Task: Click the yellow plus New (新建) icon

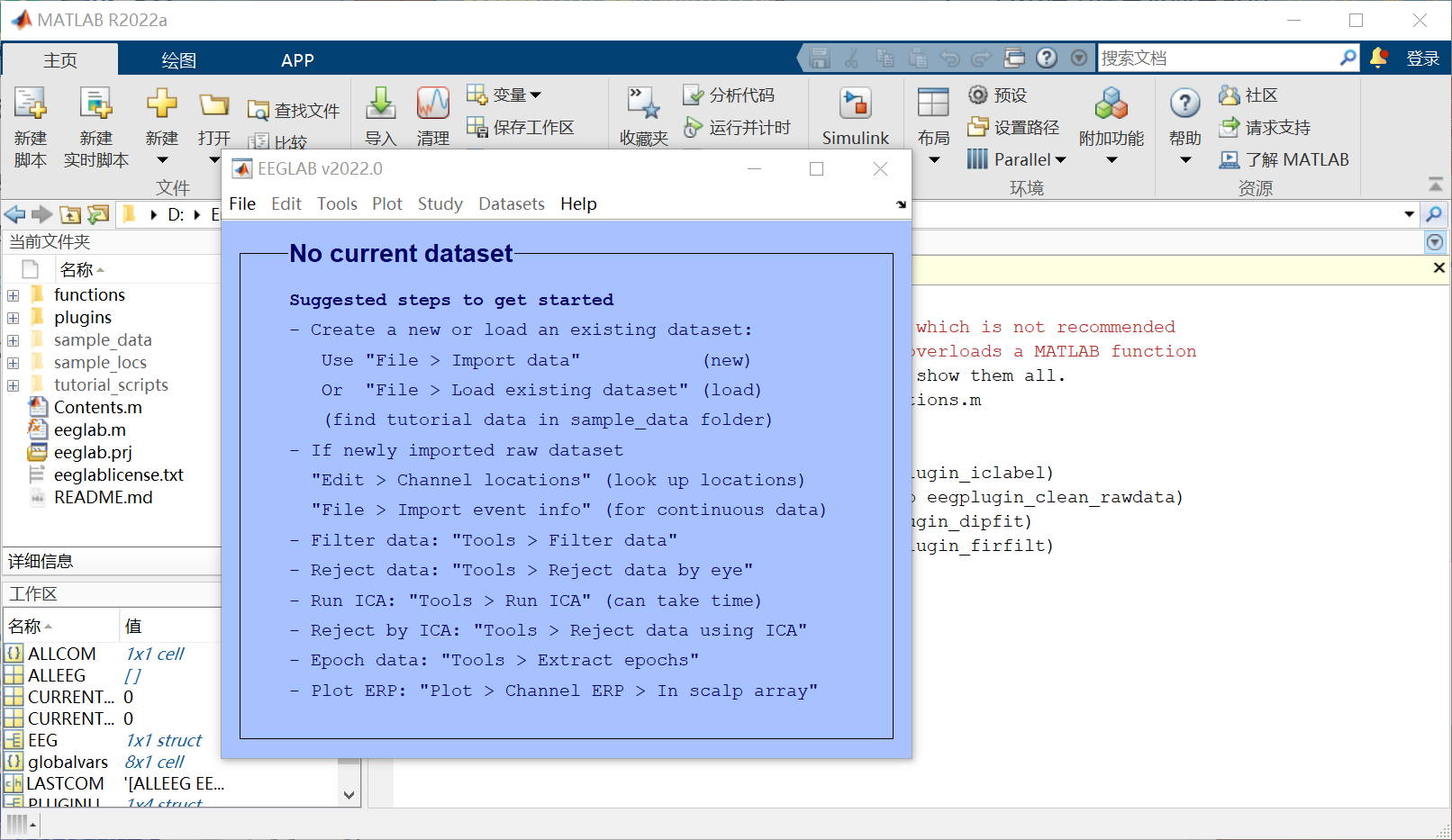Action: tap(162, 104)
